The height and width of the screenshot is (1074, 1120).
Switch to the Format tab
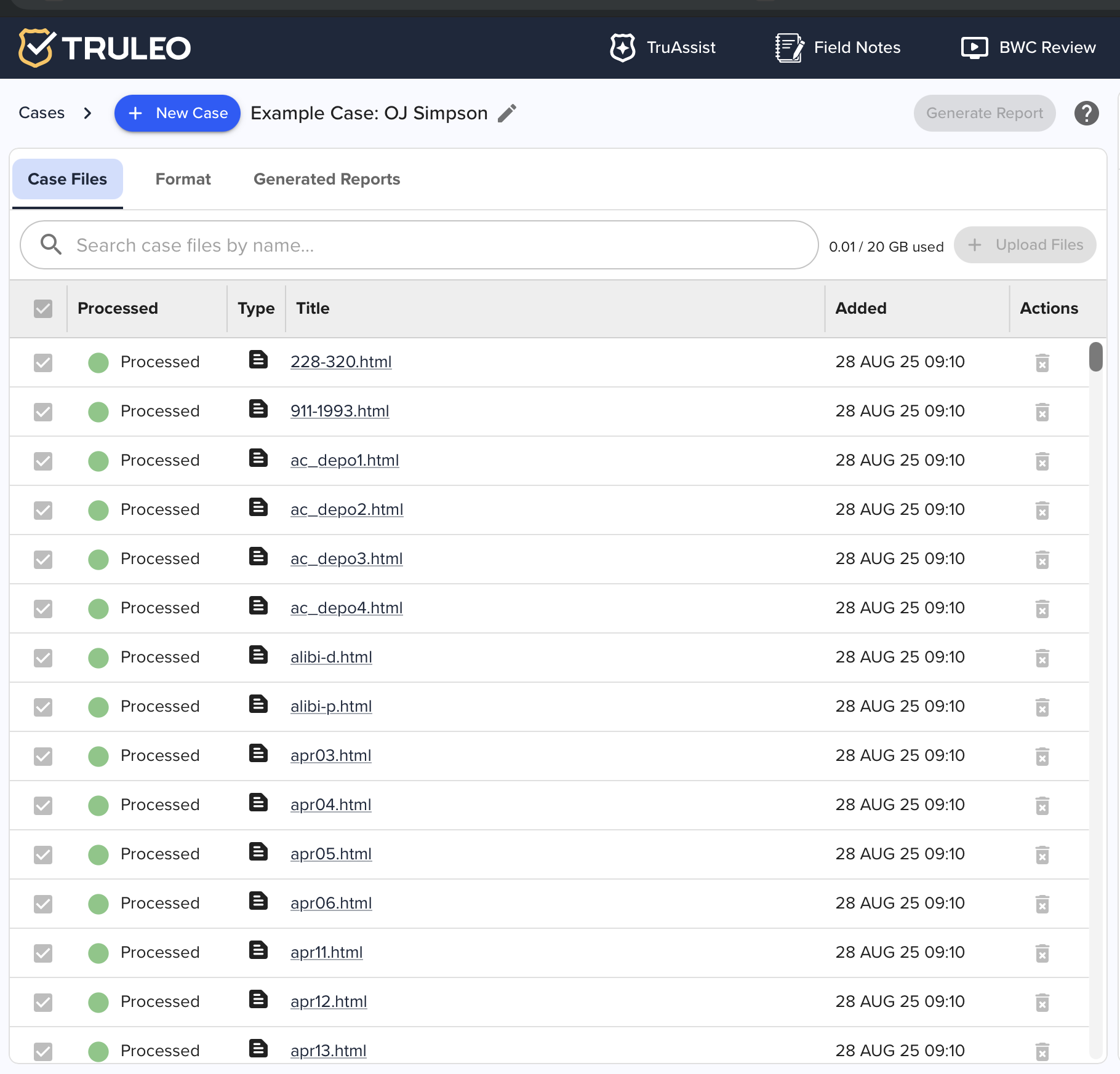coord(183,179)
